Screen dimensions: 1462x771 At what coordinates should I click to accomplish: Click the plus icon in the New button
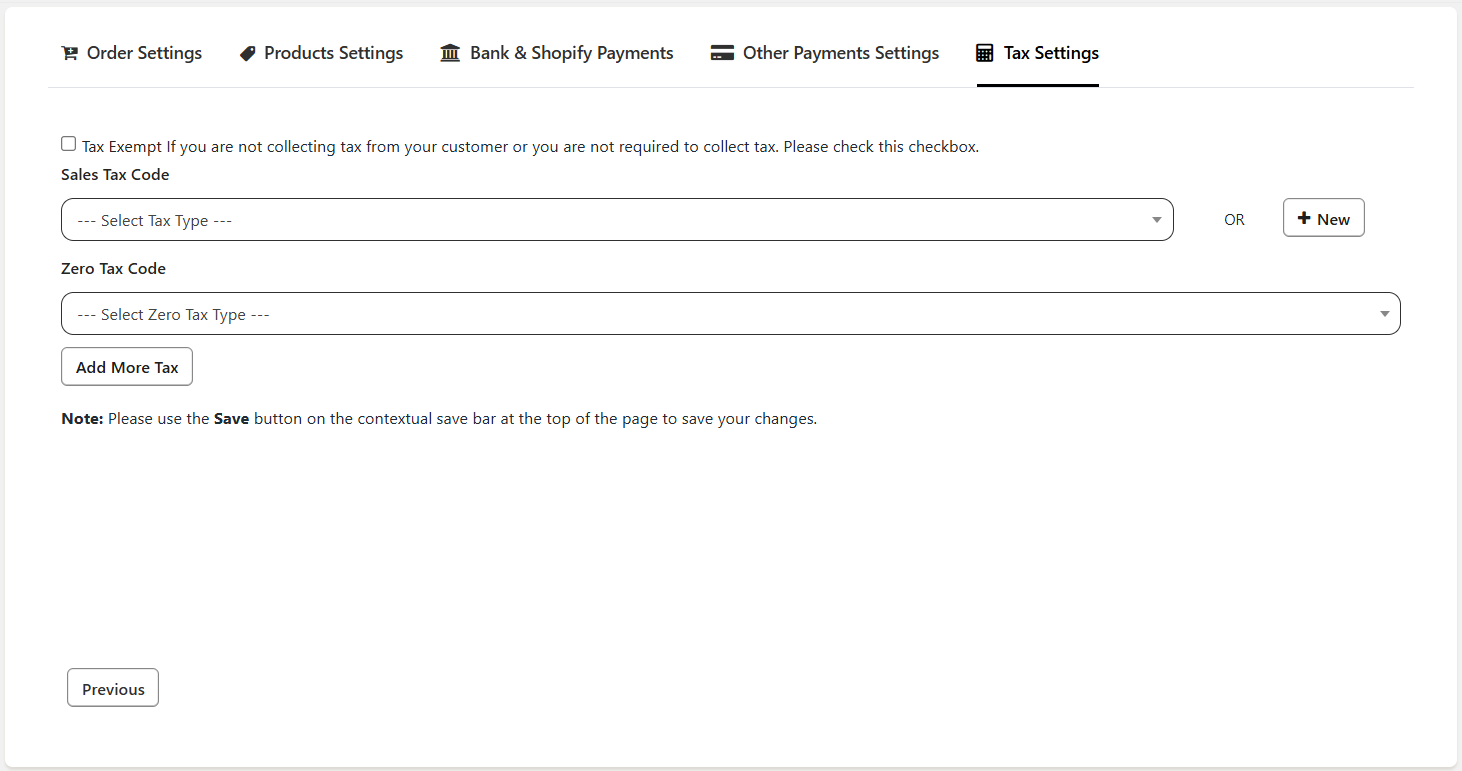click(x=1303, y=219)
